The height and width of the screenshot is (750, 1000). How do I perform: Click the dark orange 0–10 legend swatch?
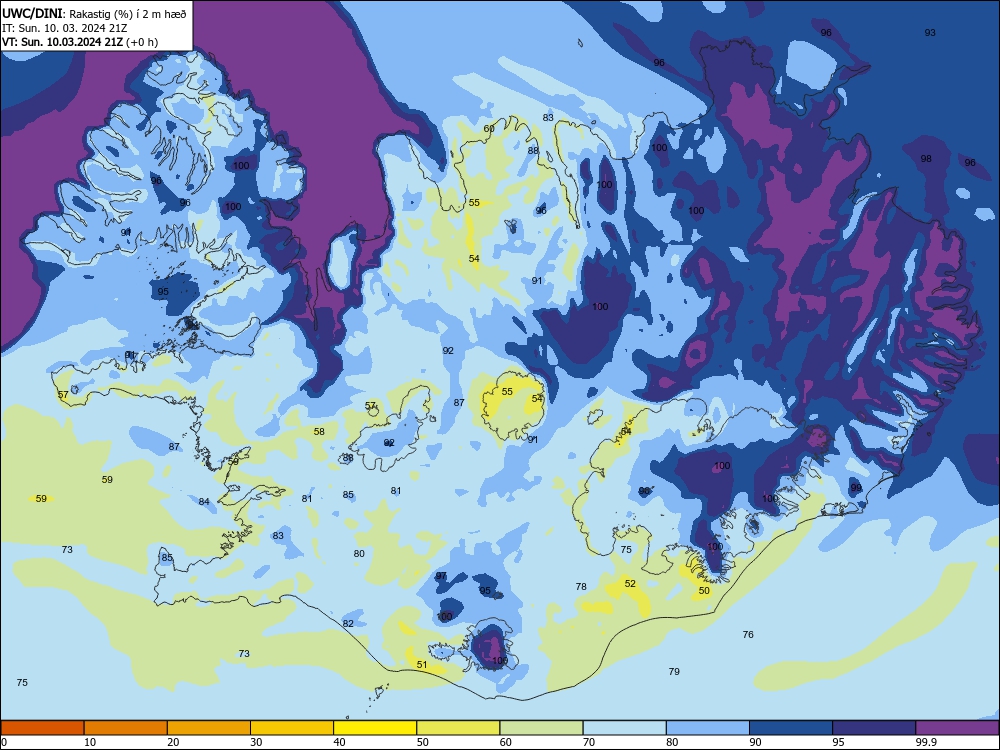[x=42, y=728]
